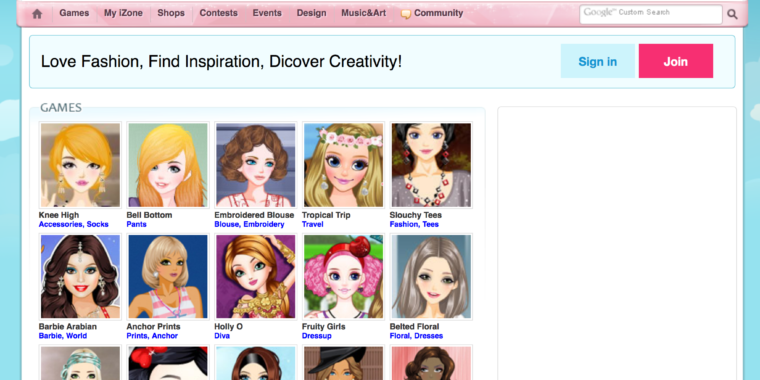Click the Fruity Girls title
Viewport: 760px width, 380px height.
(x=323, y=327)
